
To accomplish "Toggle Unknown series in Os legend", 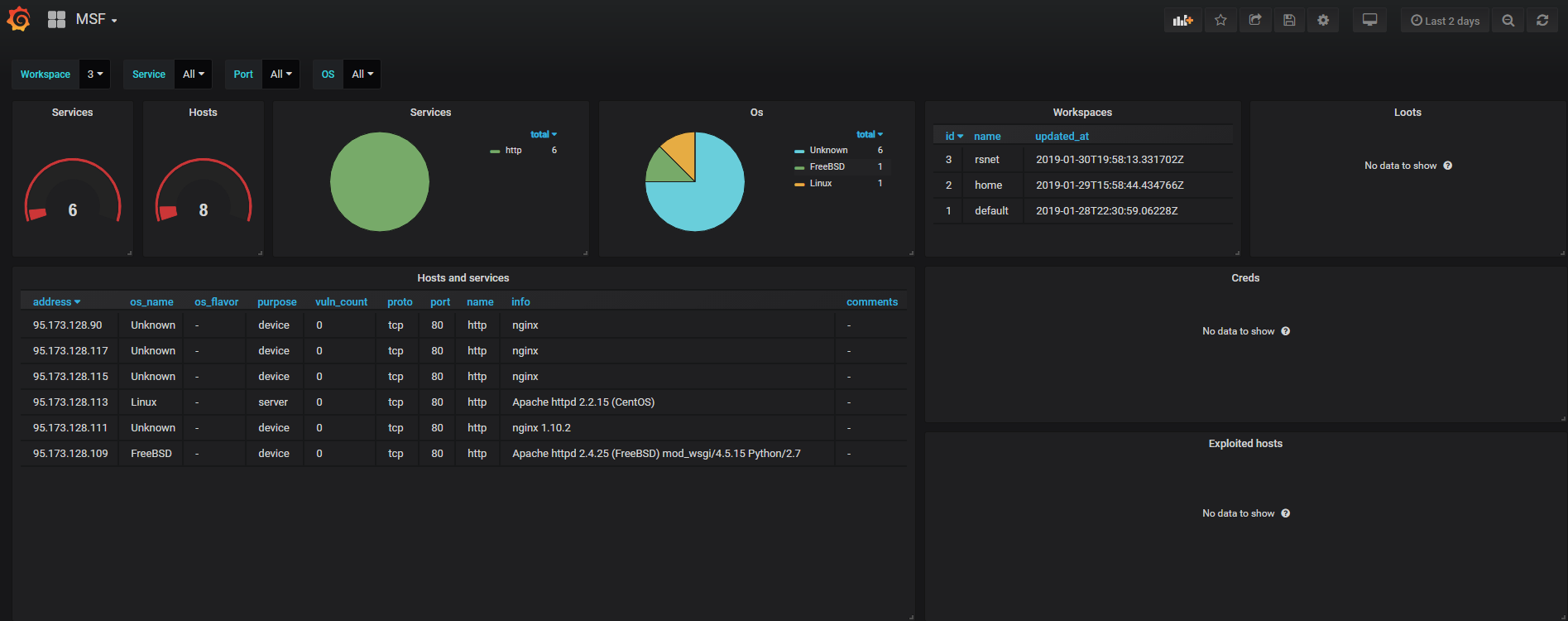I will coord(828,151).
